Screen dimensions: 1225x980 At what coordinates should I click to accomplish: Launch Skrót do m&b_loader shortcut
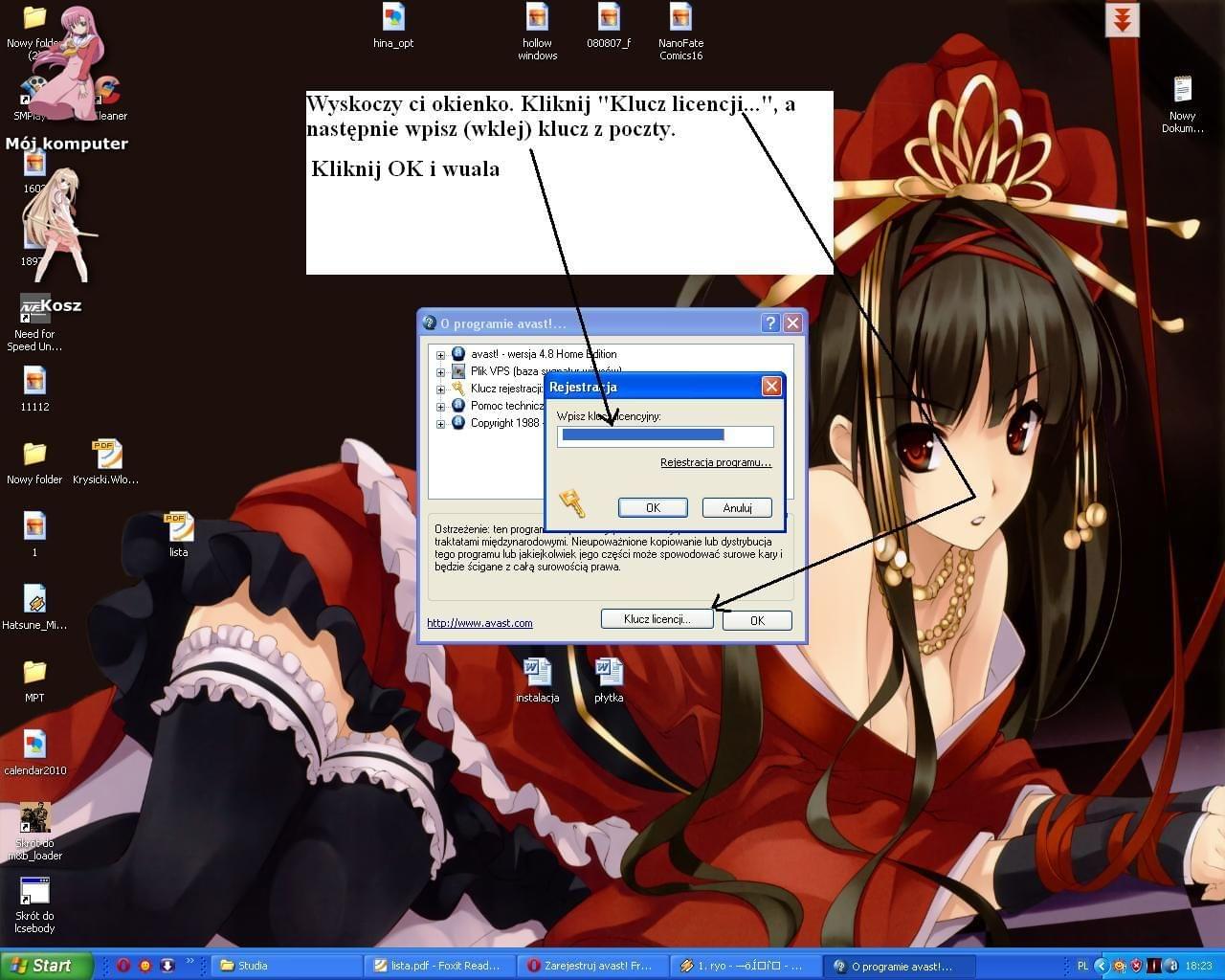pyautogui.click(x=34, y=832)
